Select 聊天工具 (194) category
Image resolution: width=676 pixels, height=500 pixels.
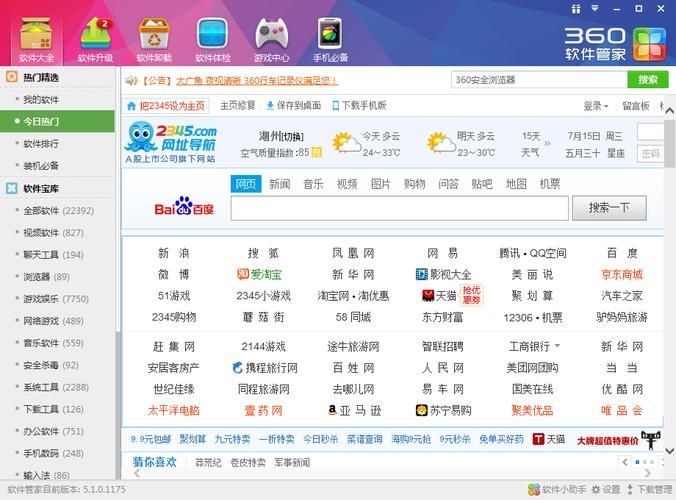pos(57,255)
